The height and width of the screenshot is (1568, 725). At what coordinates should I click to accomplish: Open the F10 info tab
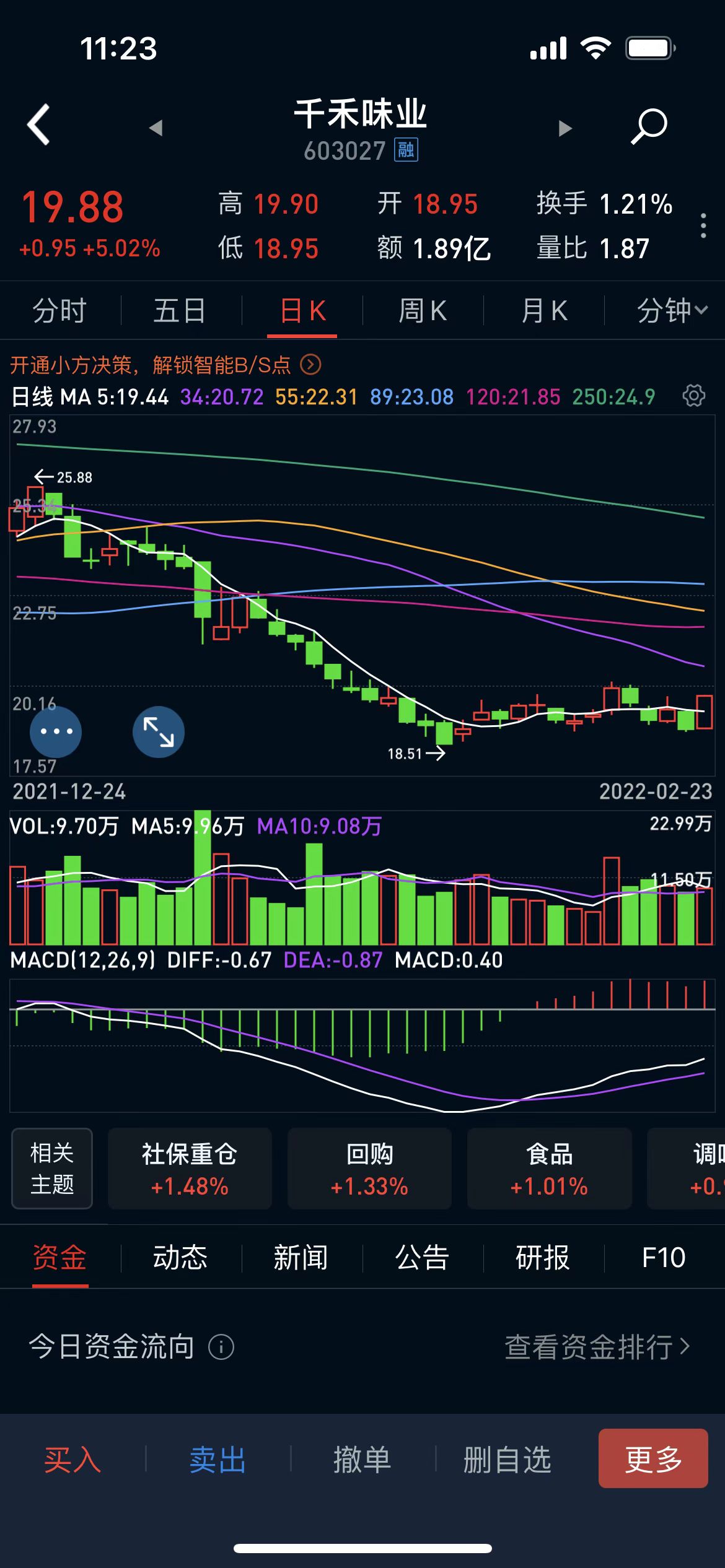pyautogui.click(x=664, y=1257)
